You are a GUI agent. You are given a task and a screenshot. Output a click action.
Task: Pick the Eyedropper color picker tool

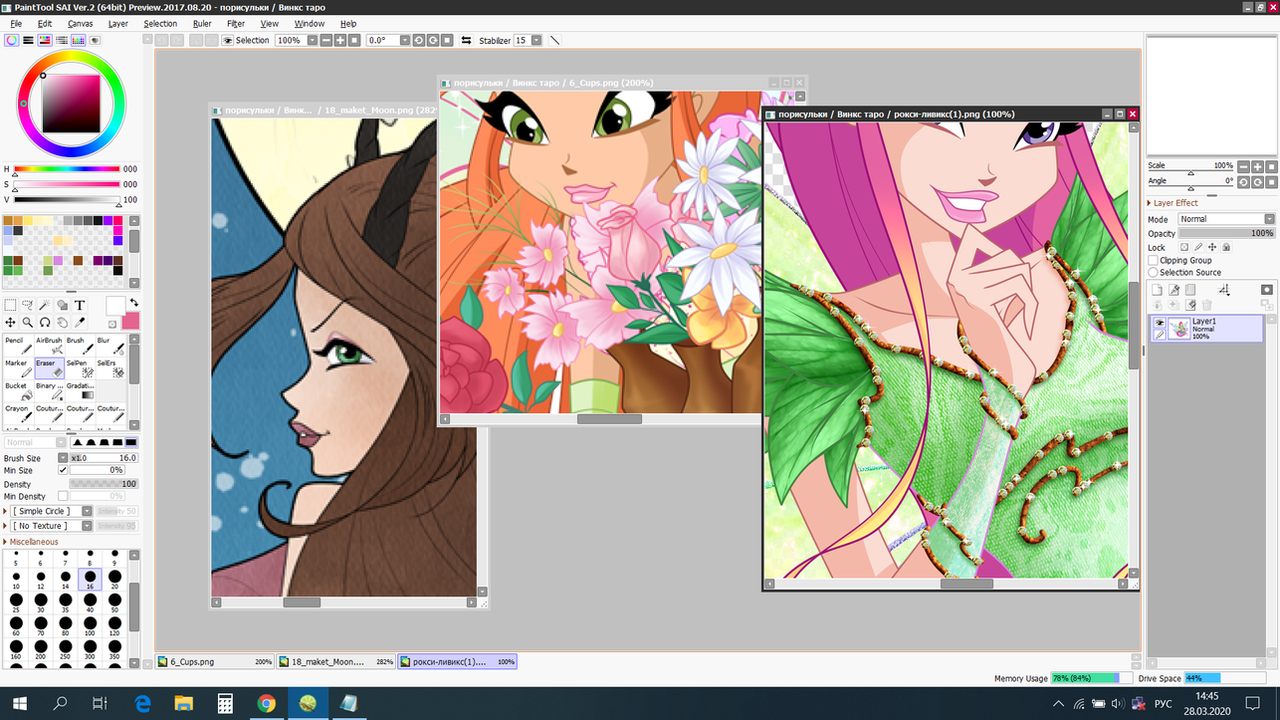80,322
